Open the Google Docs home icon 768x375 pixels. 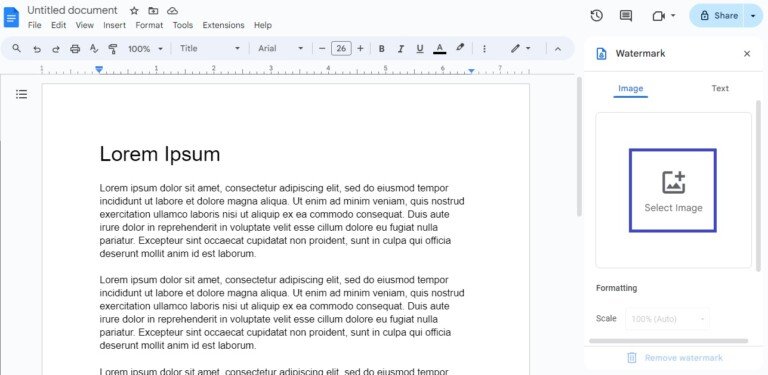point(11,18)
